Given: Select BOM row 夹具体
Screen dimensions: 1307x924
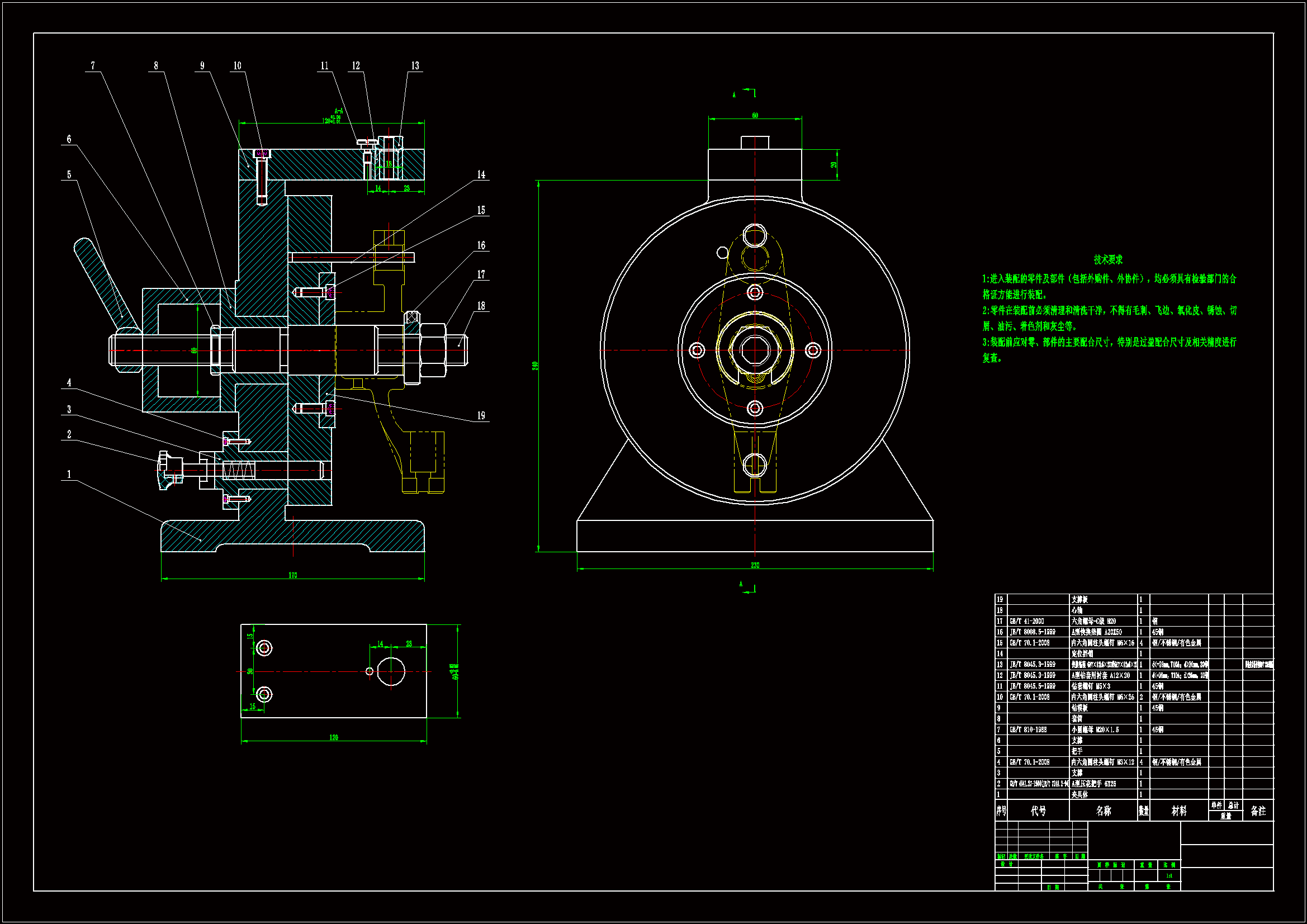Looking at the screenshot, I should pyautogui.click(x=1080, y=794).
